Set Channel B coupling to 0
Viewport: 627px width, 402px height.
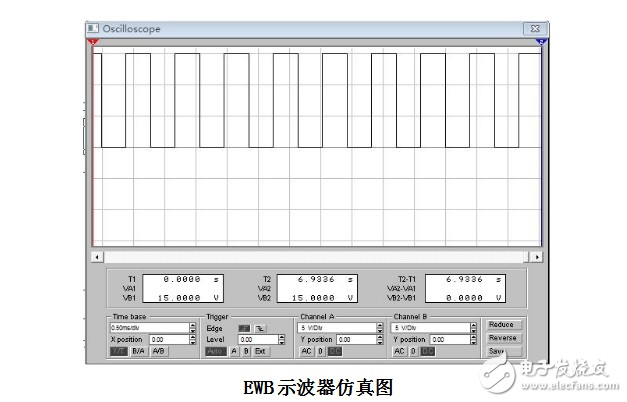point(413,351)
